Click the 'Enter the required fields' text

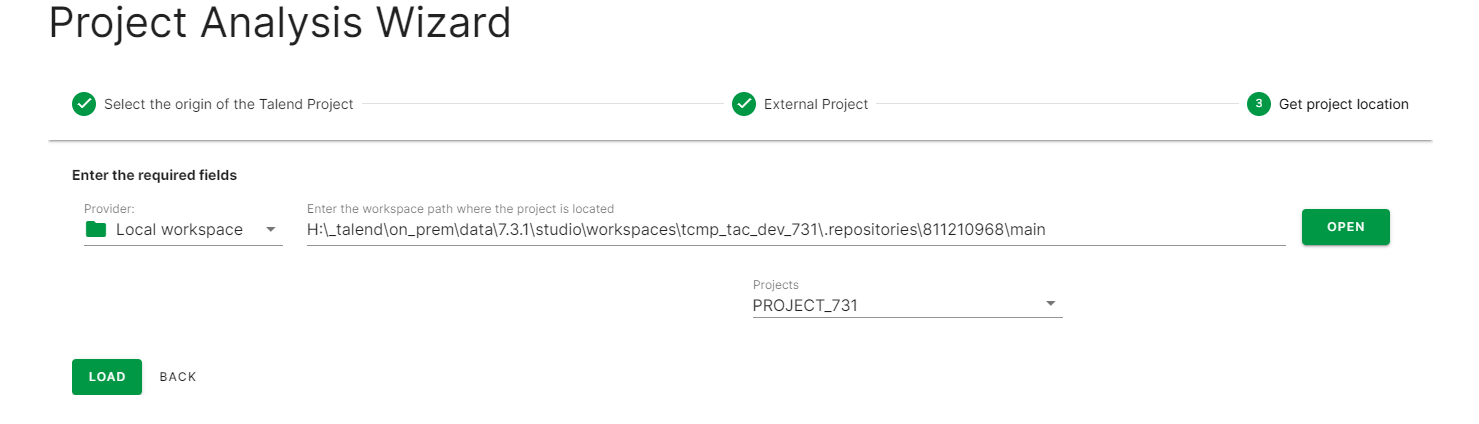pyautogui.click(x=154, y=175)
